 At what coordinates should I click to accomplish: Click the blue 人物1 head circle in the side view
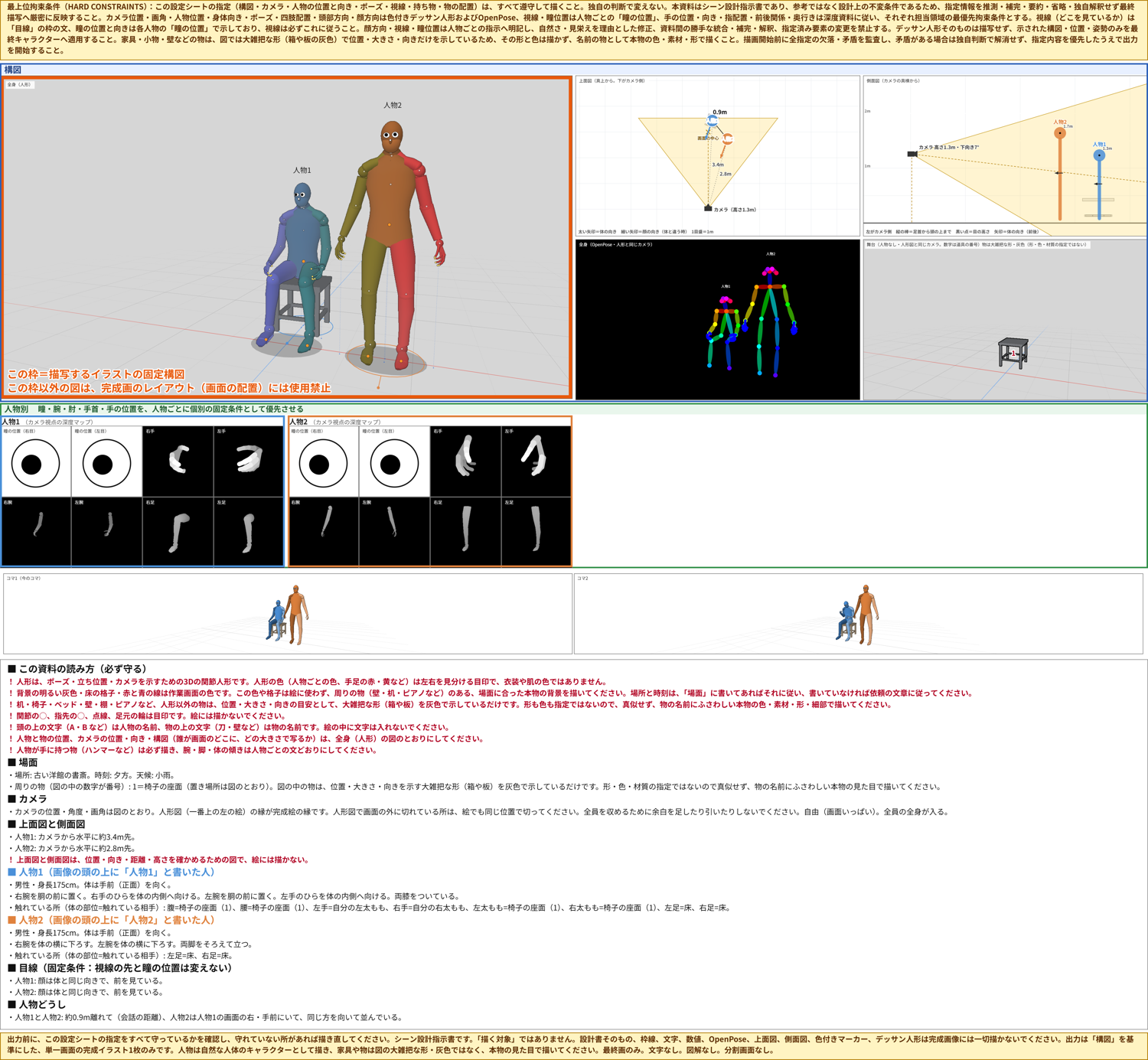tap(1099, 155)
